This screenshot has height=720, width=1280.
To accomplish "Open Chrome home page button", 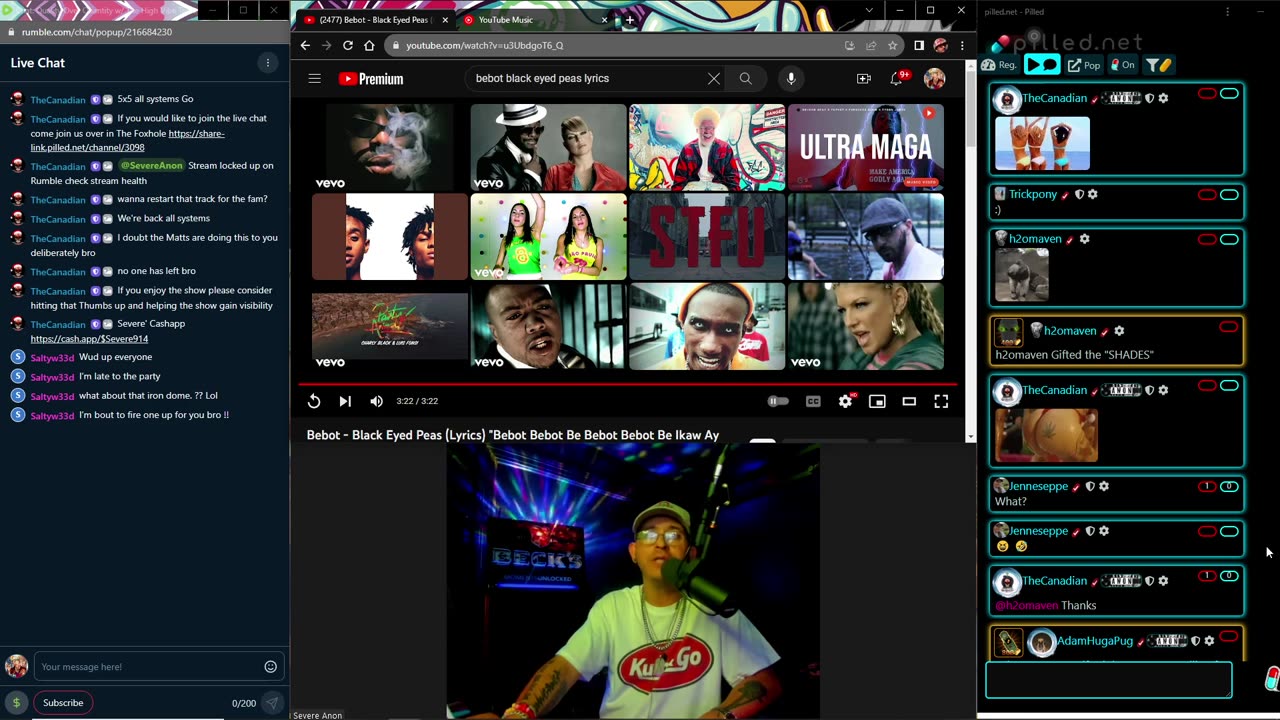I will tap(369, 45).
